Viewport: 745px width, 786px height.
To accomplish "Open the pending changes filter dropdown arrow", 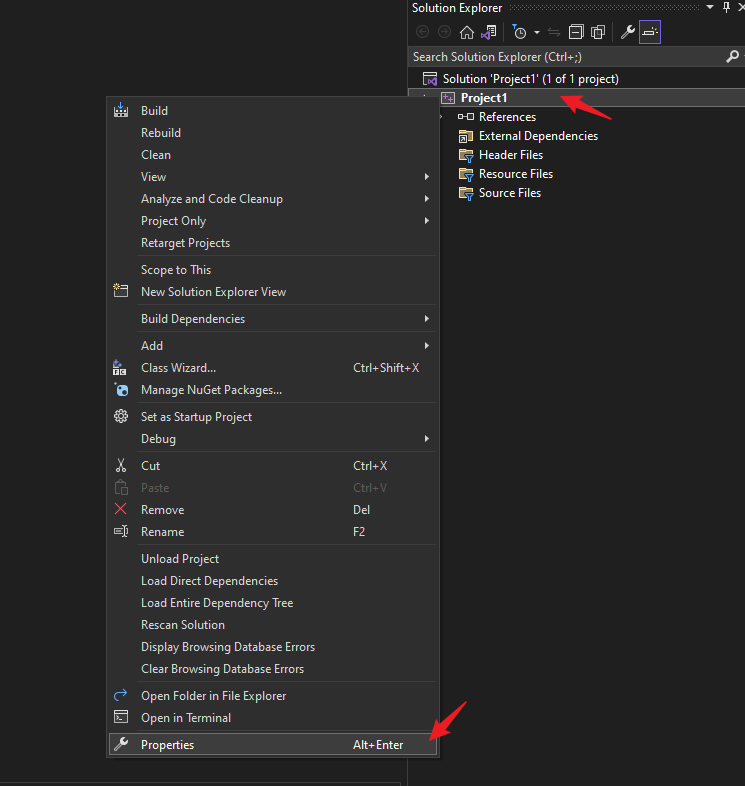I will point(536,33).
